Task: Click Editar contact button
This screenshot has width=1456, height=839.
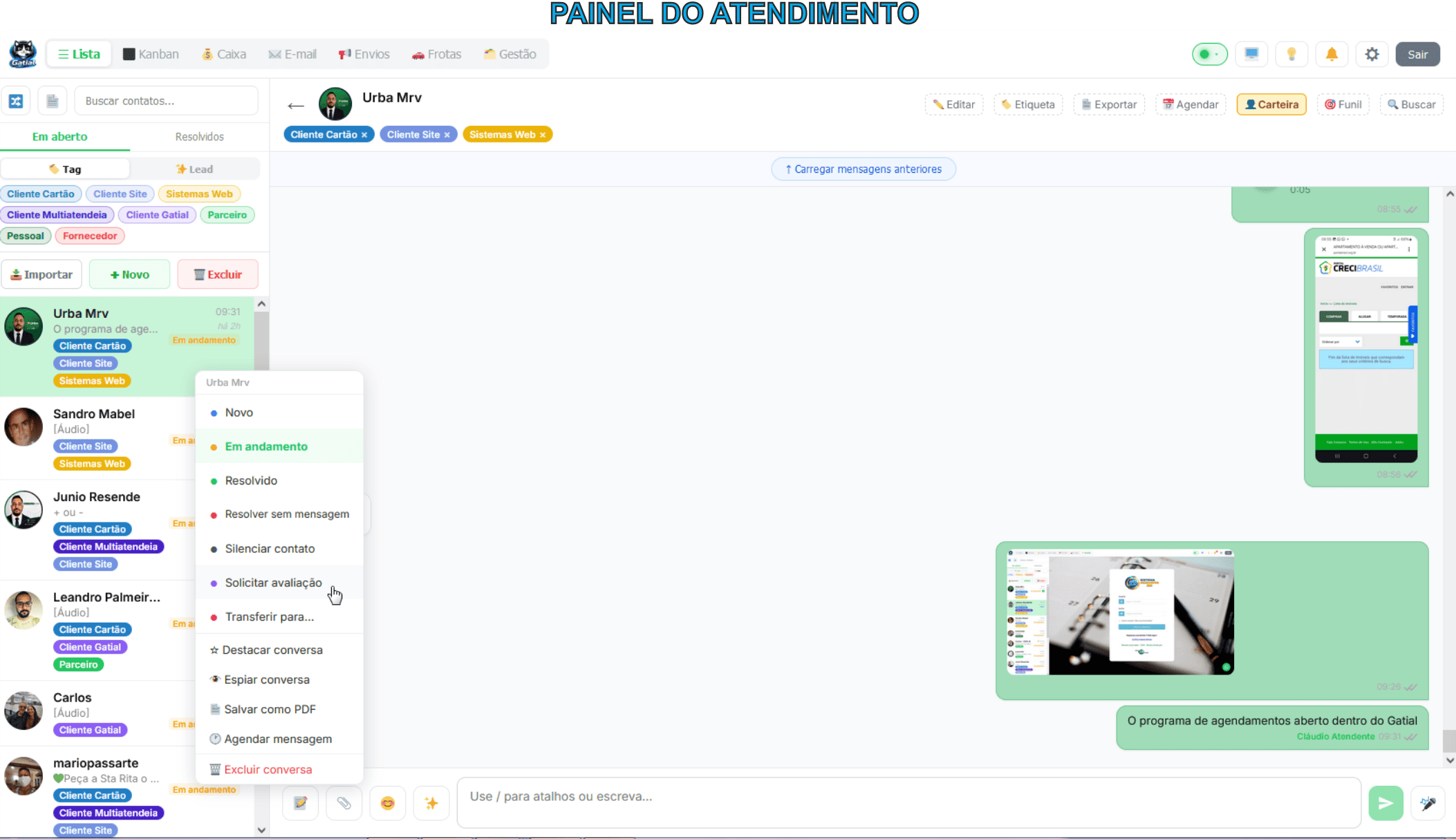Action: [x=953, y=104]
